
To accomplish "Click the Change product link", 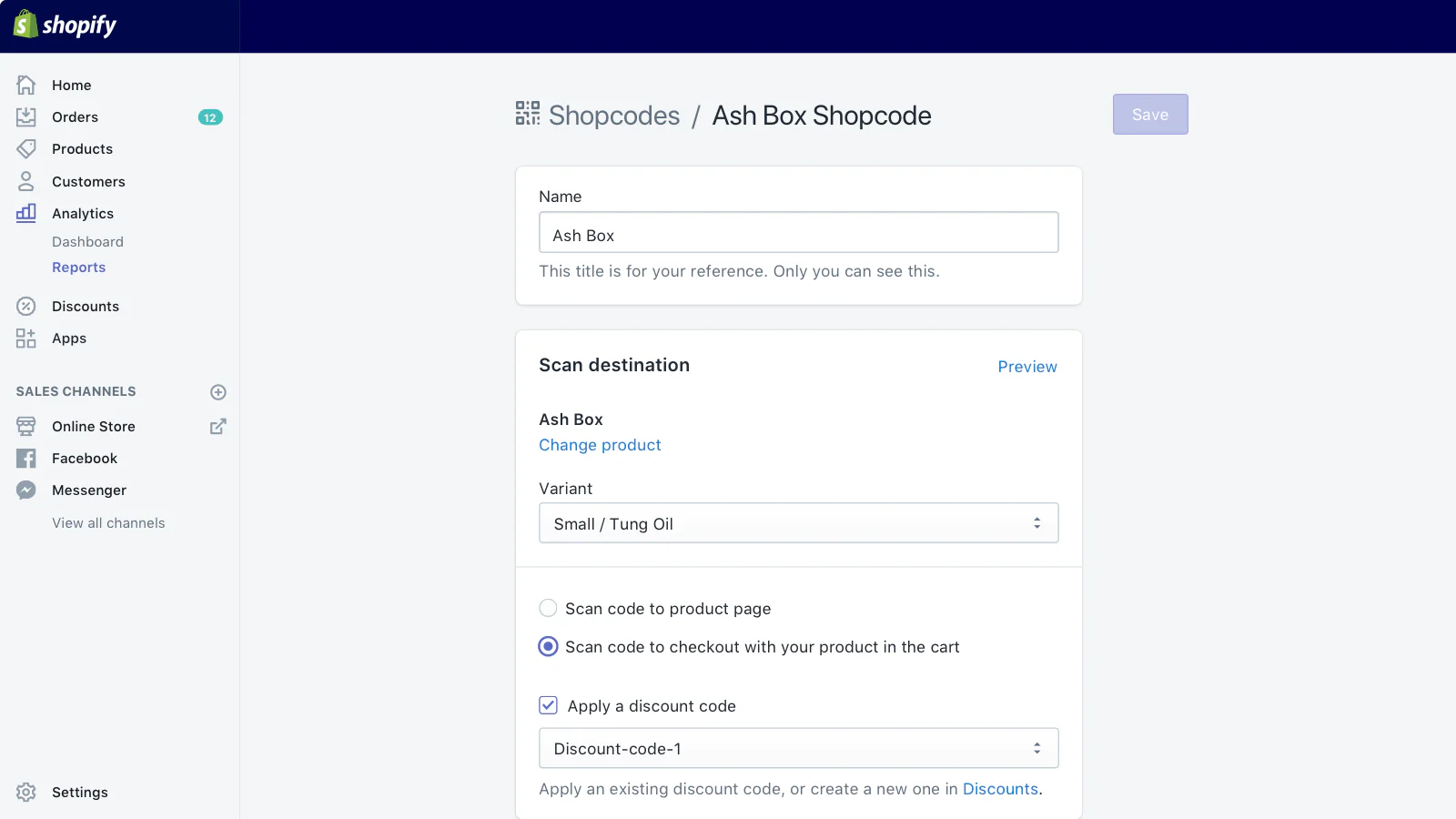I will click(x=600, y=445).
